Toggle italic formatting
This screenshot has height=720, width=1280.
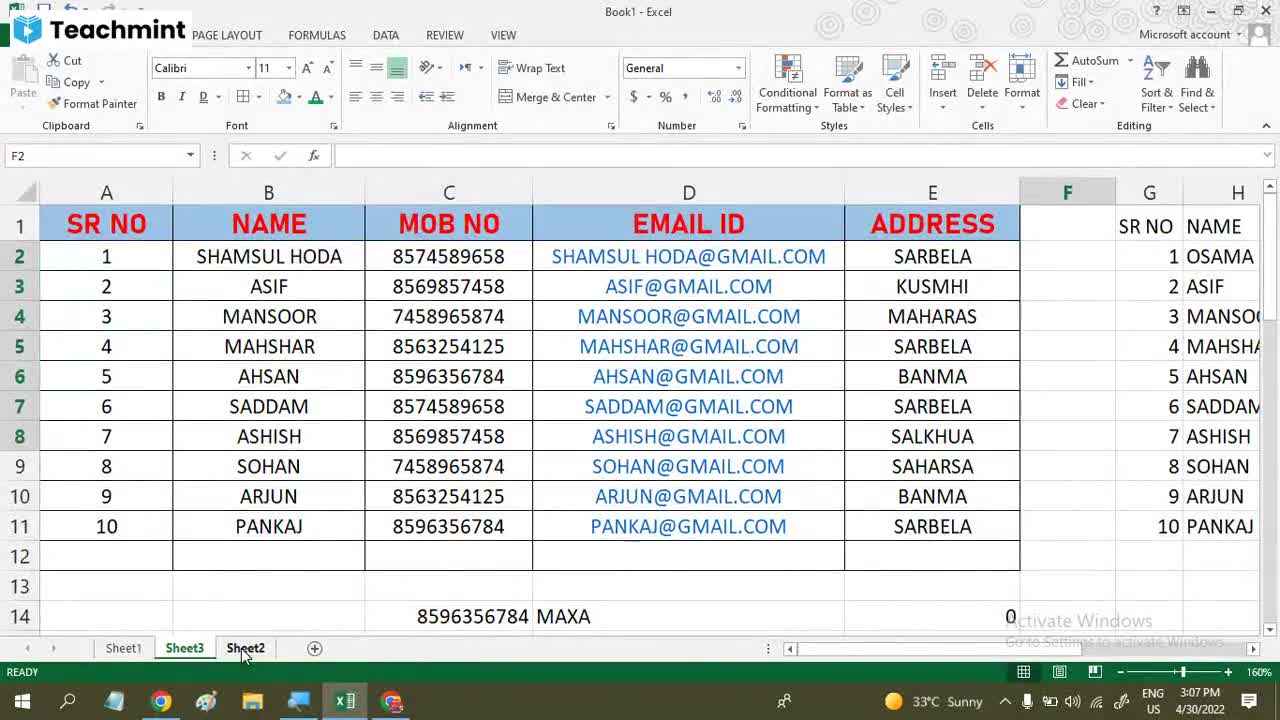coord(181,96)
